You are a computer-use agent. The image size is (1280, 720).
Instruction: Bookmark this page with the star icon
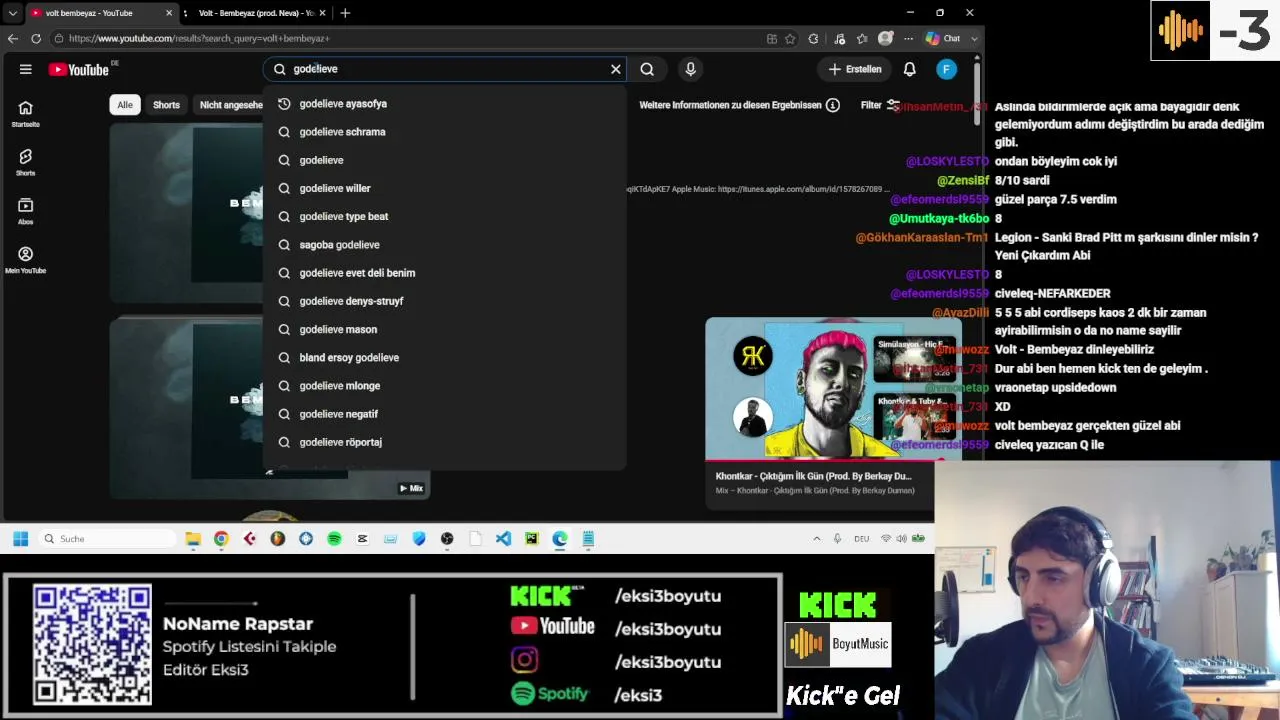pos(790,38)
